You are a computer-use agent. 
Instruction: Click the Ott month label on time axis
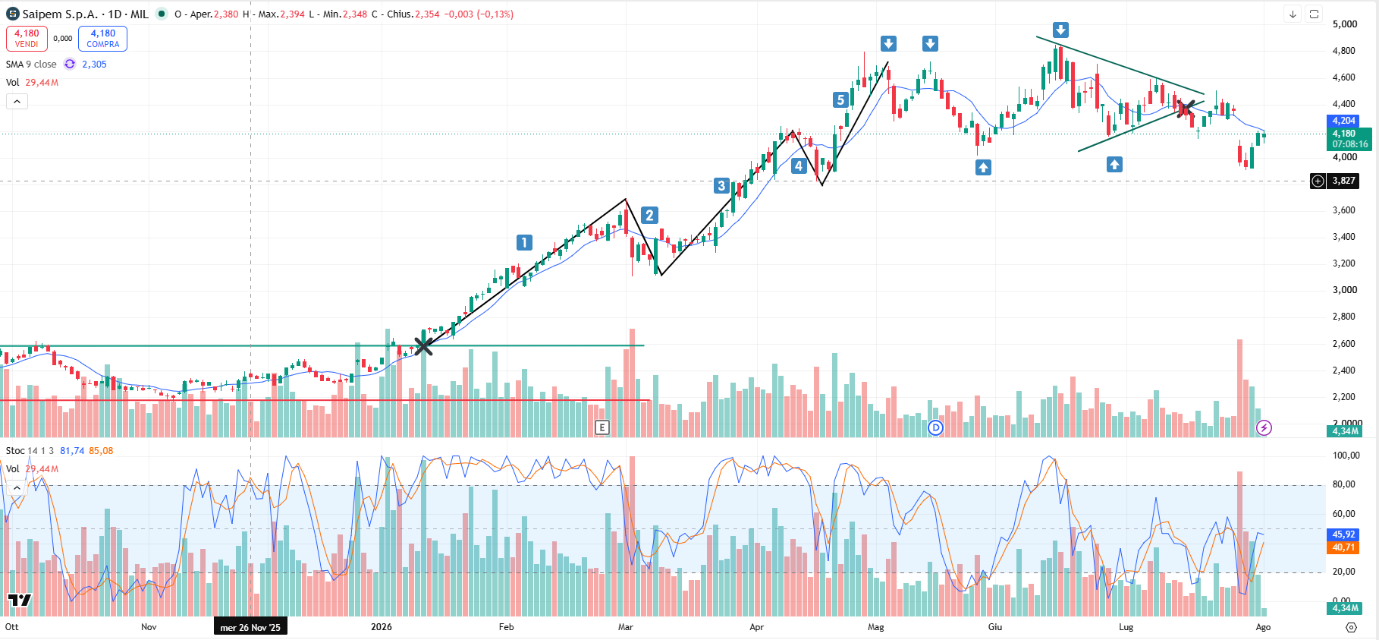point(10,627)
